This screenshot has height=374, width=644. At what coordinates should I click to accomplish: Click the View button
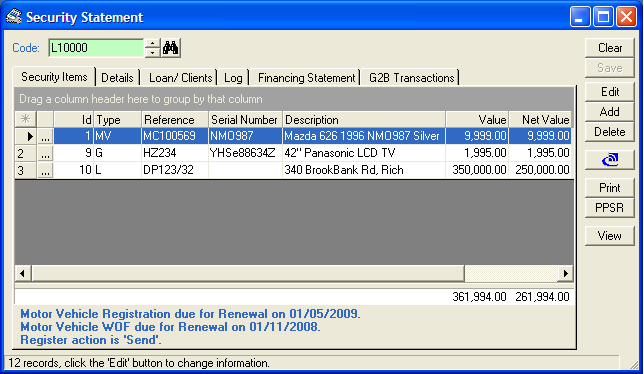click(x=610, y=236)
